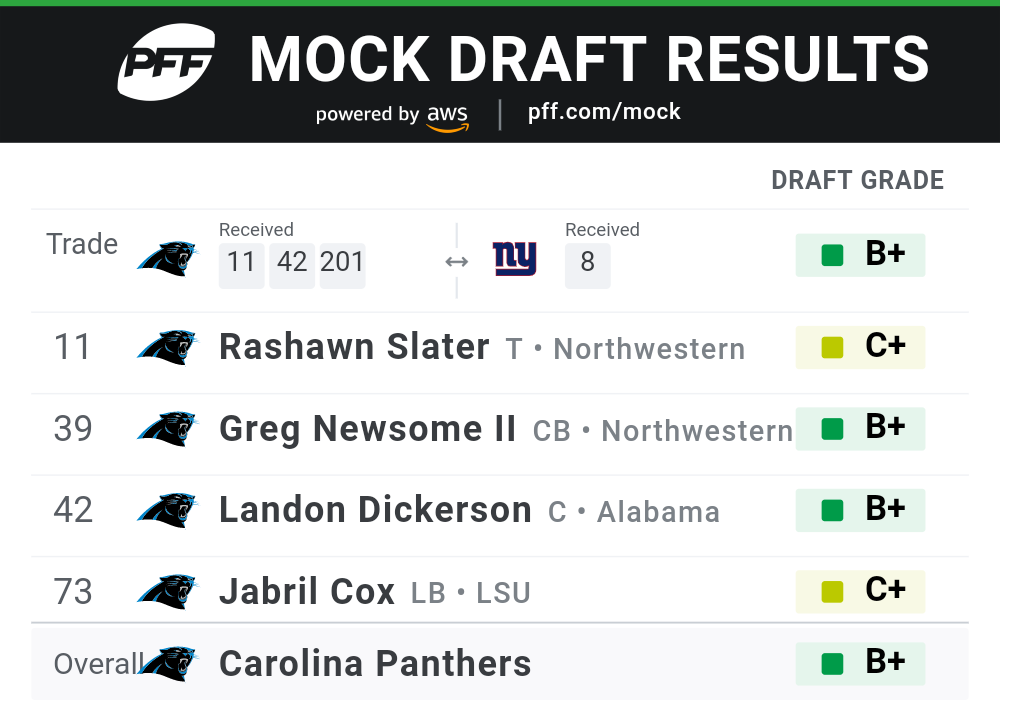
Task: Click the green B+ trade grade badge
Action: point(860,255)
